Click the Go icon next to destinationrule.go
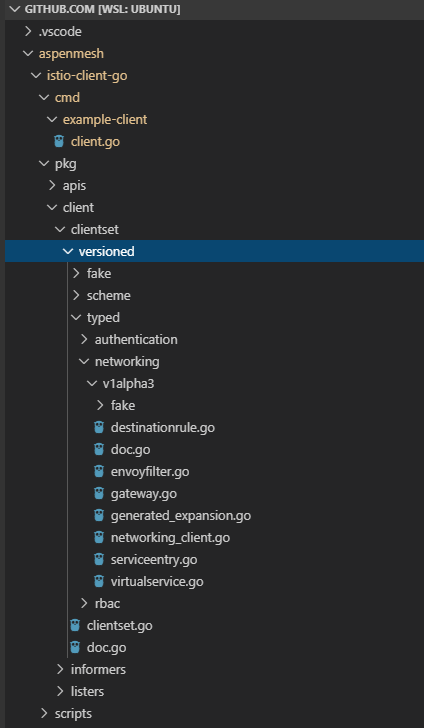Viewport: 424px width, 728px height. 98,427
